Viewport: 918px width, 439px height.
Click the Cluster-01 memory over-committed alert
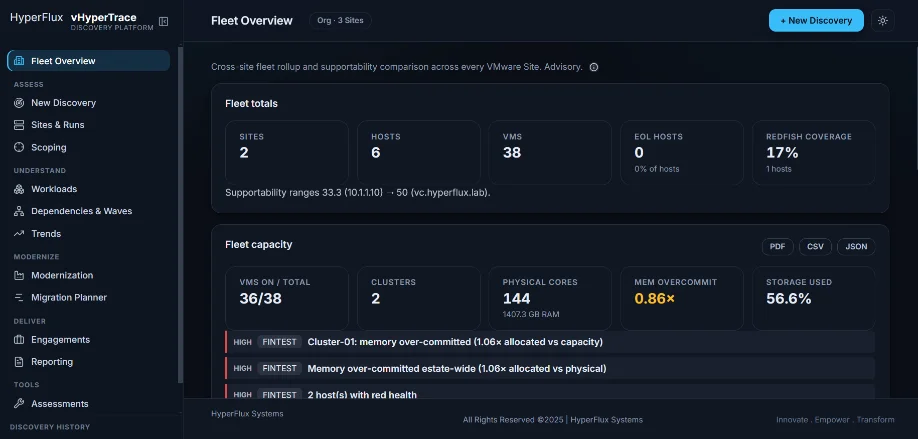(550, 342)
